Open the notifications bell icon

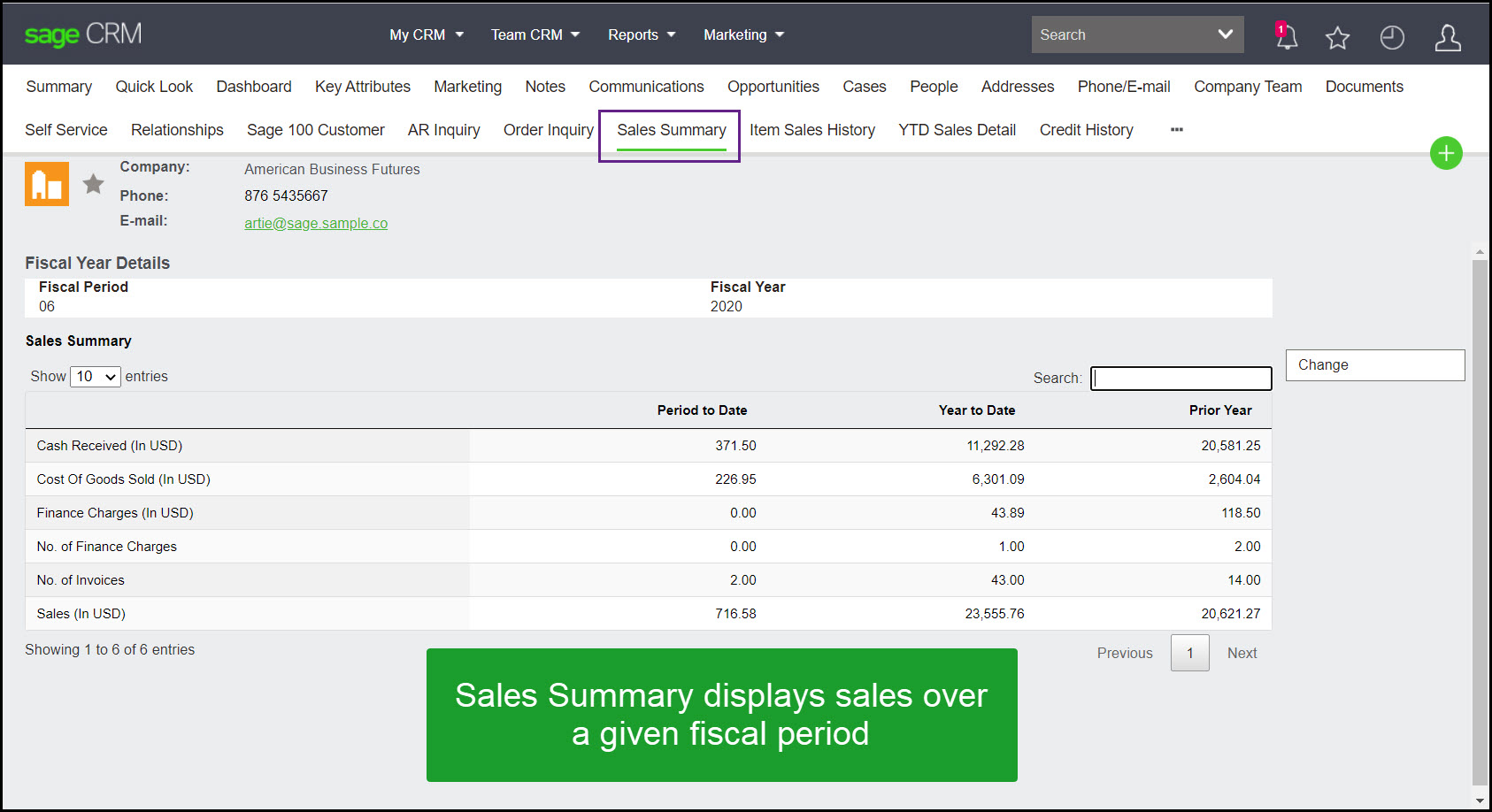click(x=1286, y=37)
